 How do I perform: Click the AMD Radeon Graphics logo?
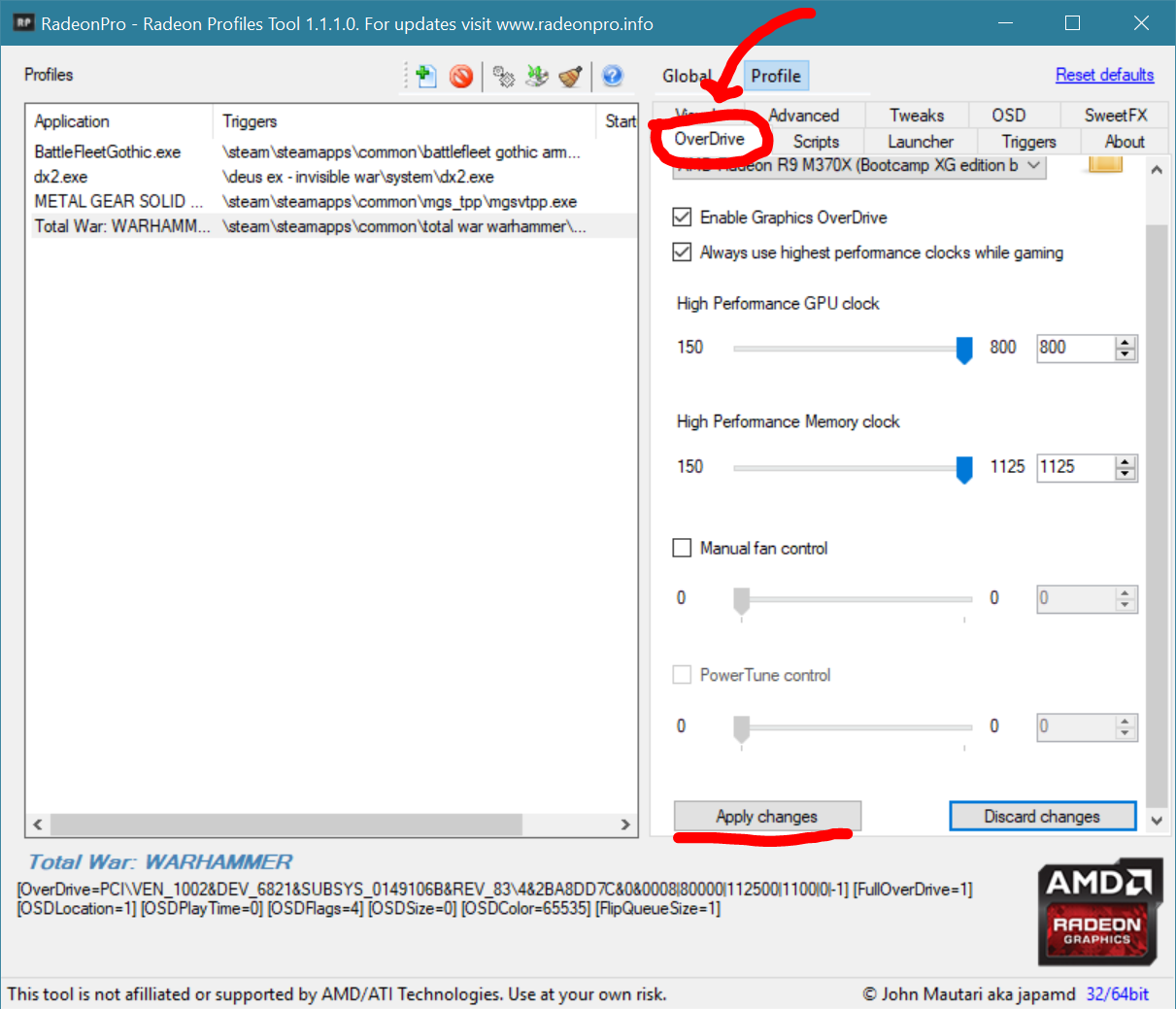coord(1100,911)
